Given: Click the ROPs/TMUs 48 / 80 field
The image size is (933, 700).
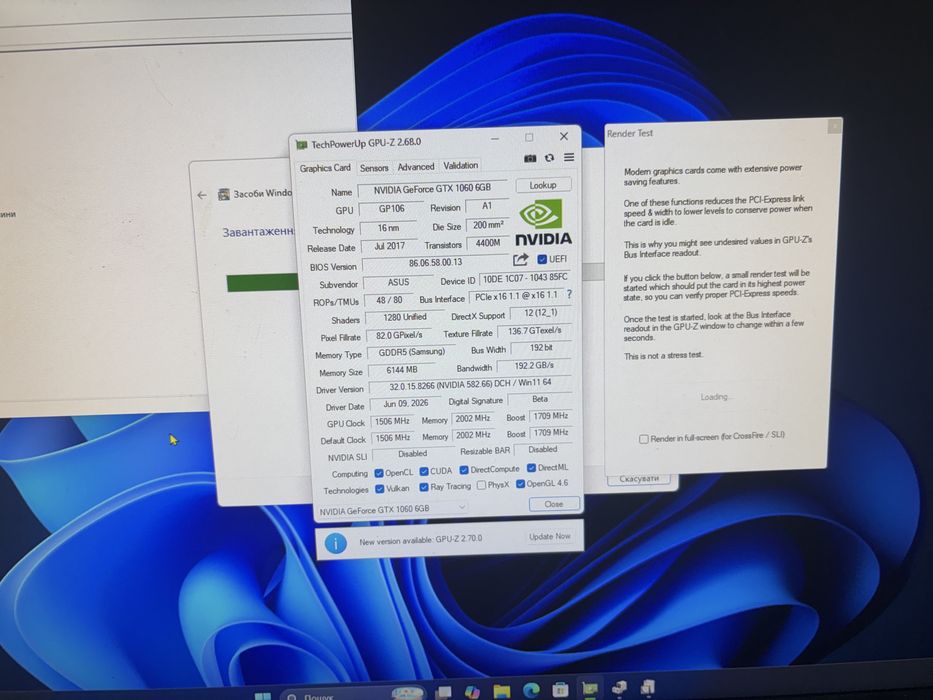Looking at the screenshot, I should (x=389, y=301).
